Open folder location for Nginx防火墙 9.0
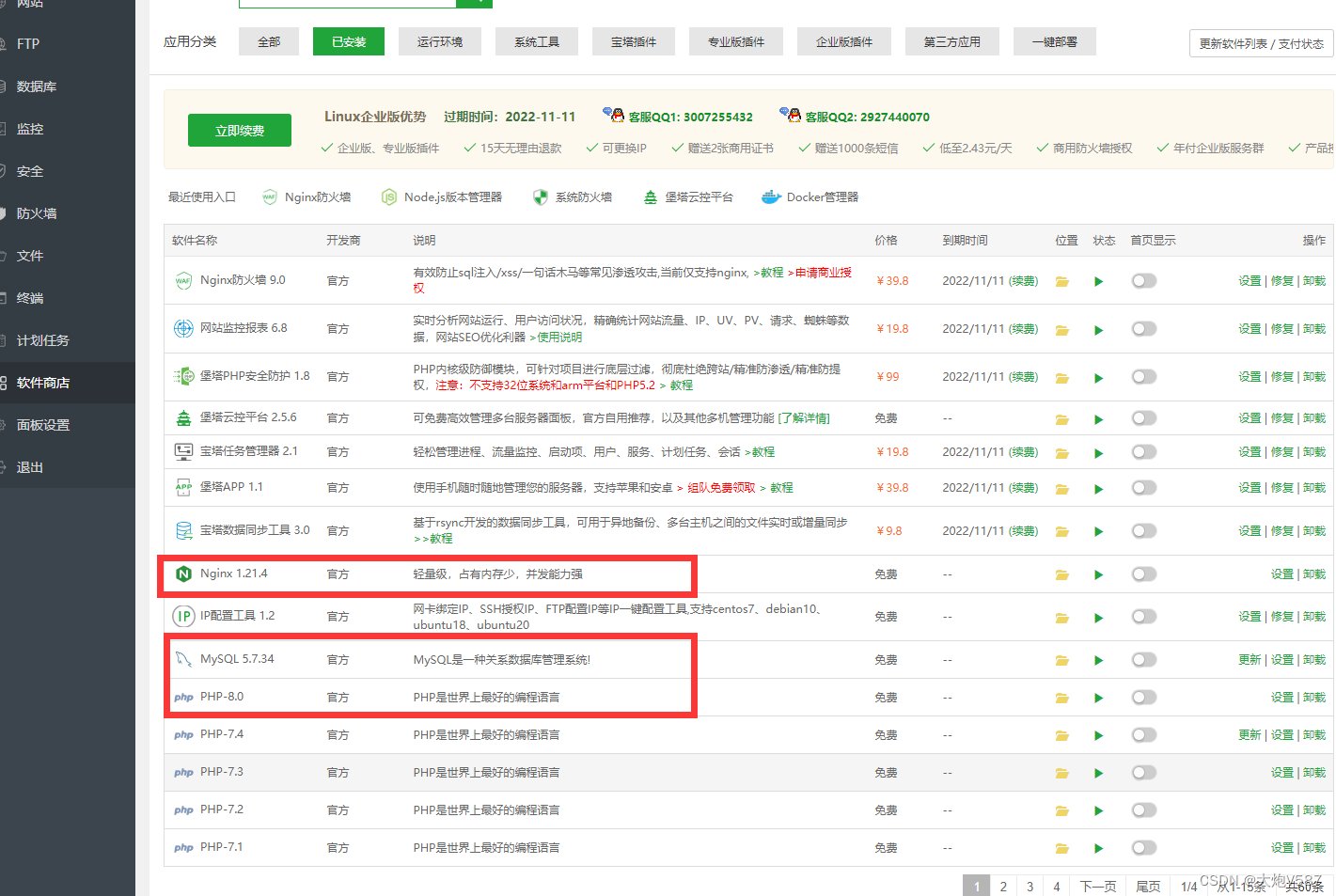Screen dimensions: 1336x896 tap(1061, 281)
